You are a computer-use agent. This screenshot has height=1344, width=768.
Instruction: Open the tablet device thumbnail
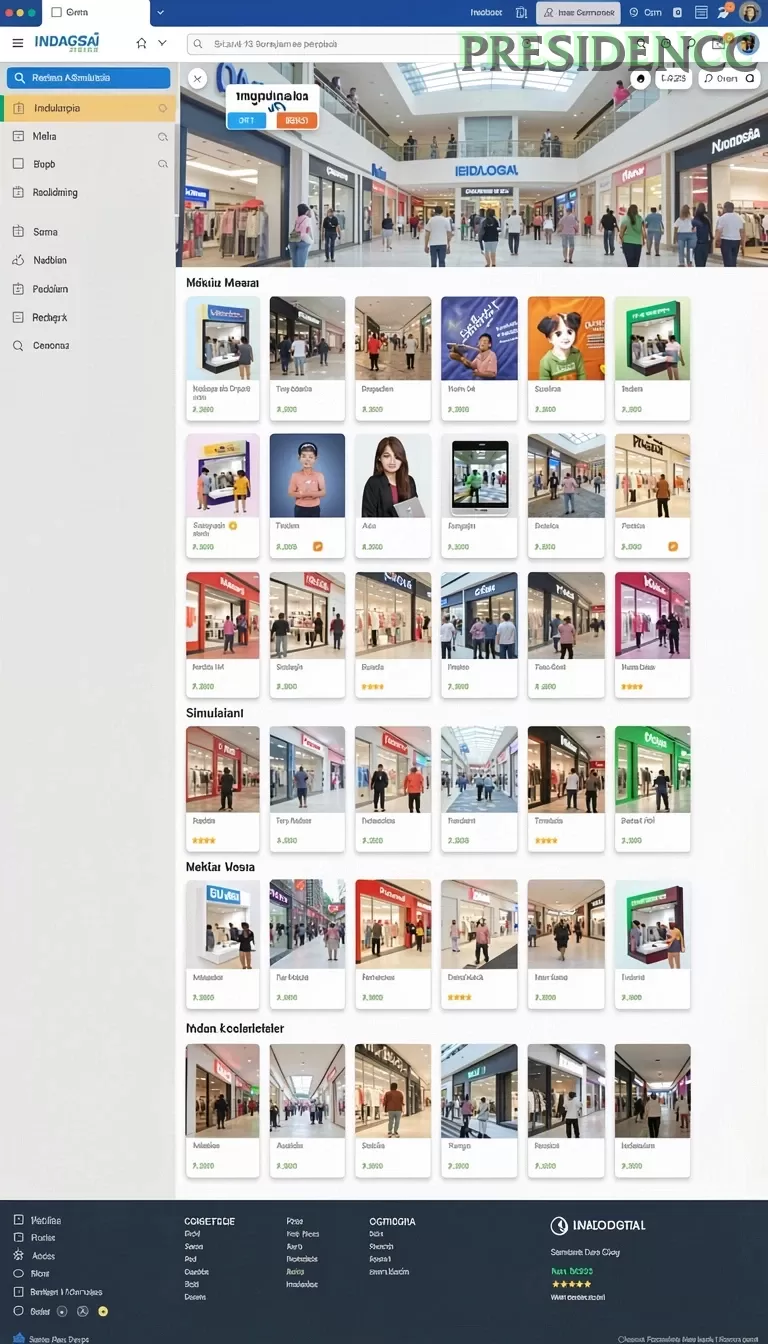[479, 475]
